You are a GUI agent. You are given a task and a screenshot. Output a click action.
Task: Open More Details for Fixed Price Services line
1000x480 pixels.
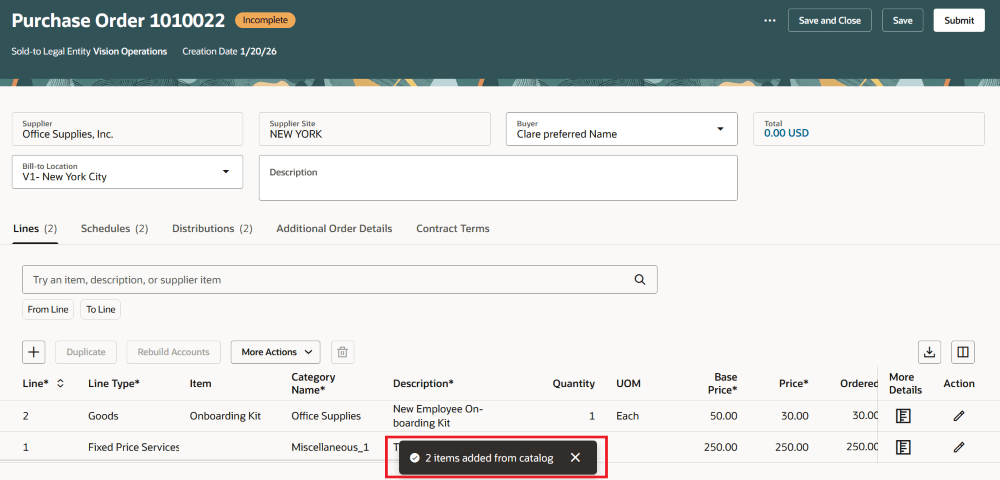(x=903, y=447)
